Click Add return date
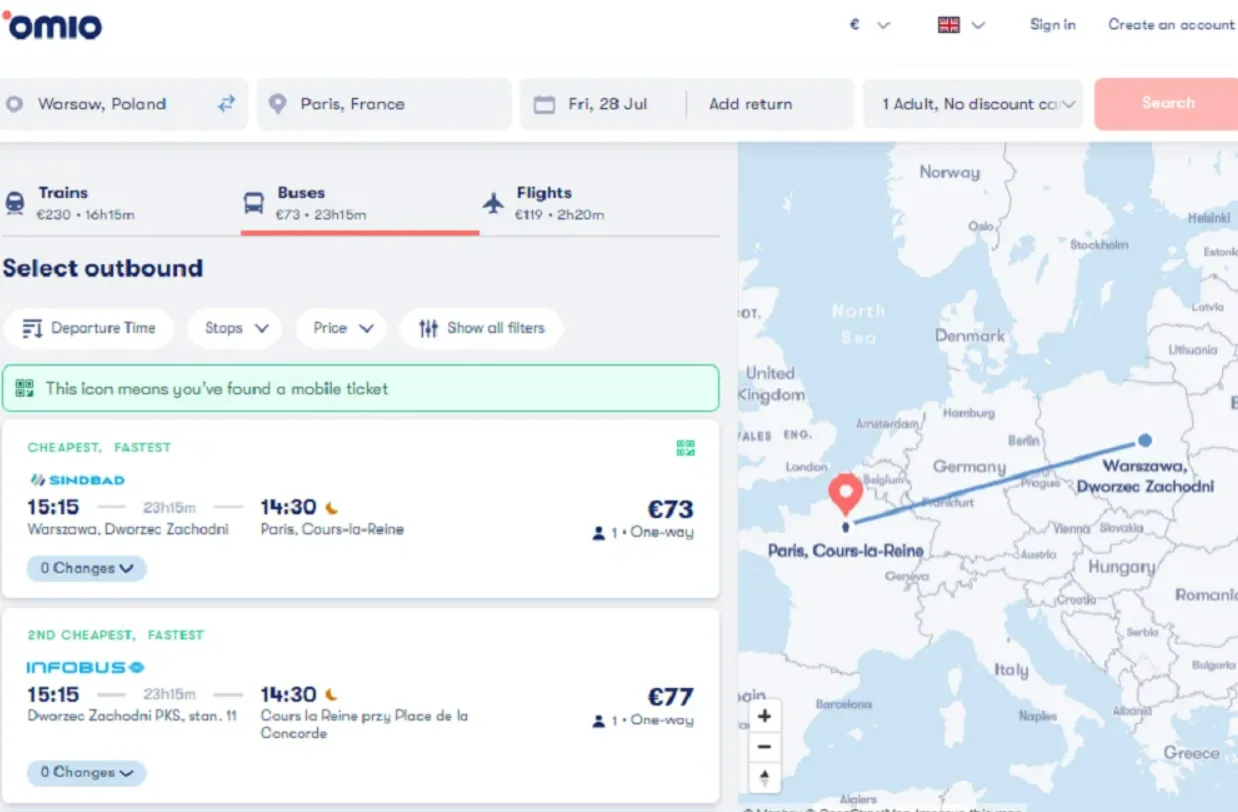1238x812 pixels. pyautogui.click(x=750, y=104)
